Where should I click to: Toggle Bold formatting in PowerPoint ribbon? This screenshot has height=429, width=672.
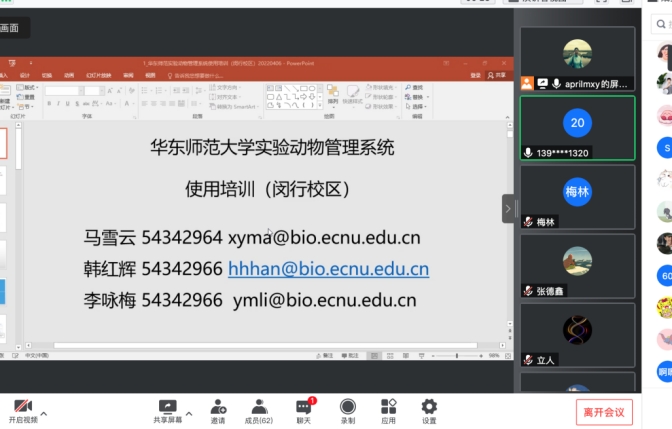coord(49,103)
